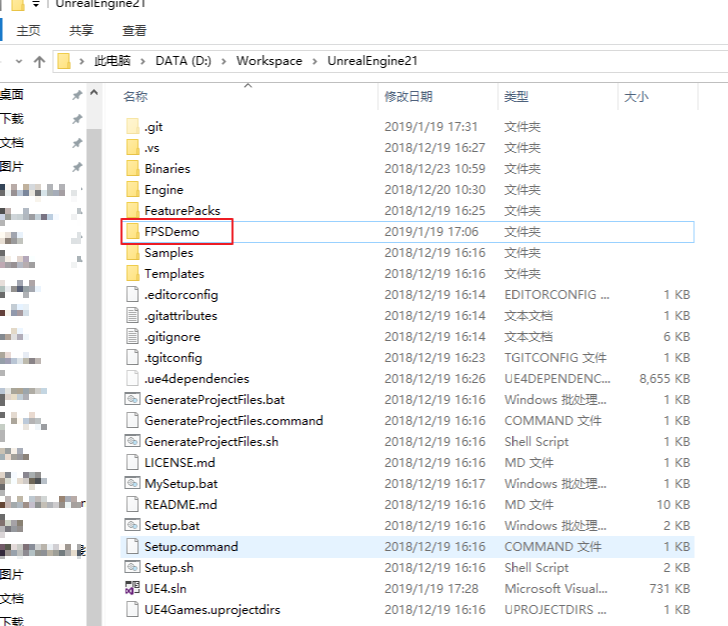Click the Setup.command file icon

pos(133,546)
